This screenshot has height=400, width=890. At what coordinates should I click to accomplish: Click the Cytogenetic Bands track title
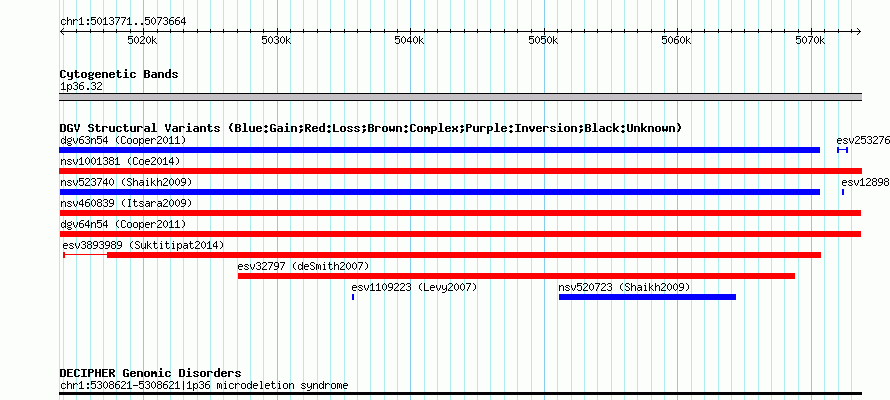[x=119, y=74]
